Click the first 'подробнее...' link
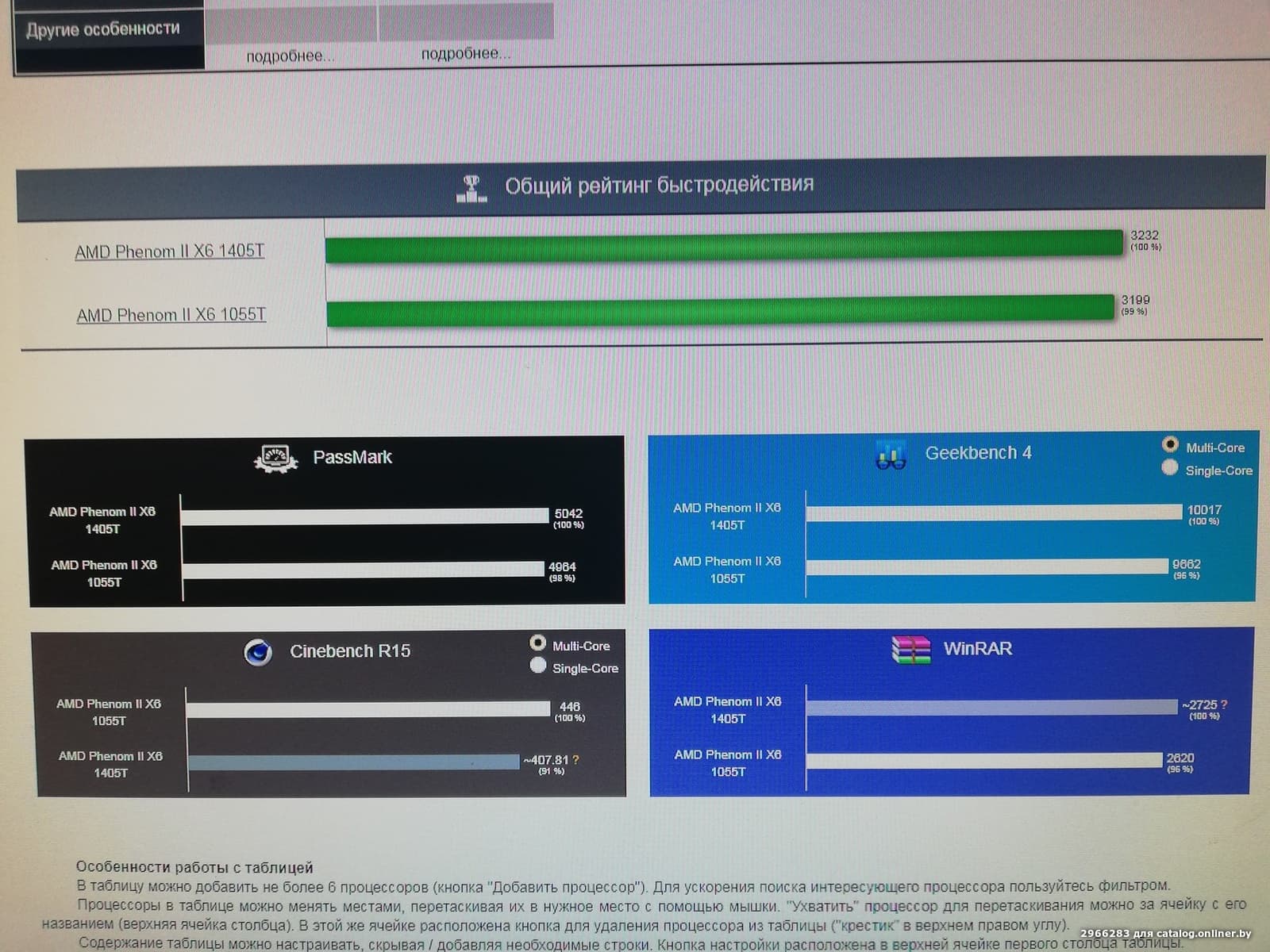The height and width of the screenshot is (952, 1270). point(290,56)
